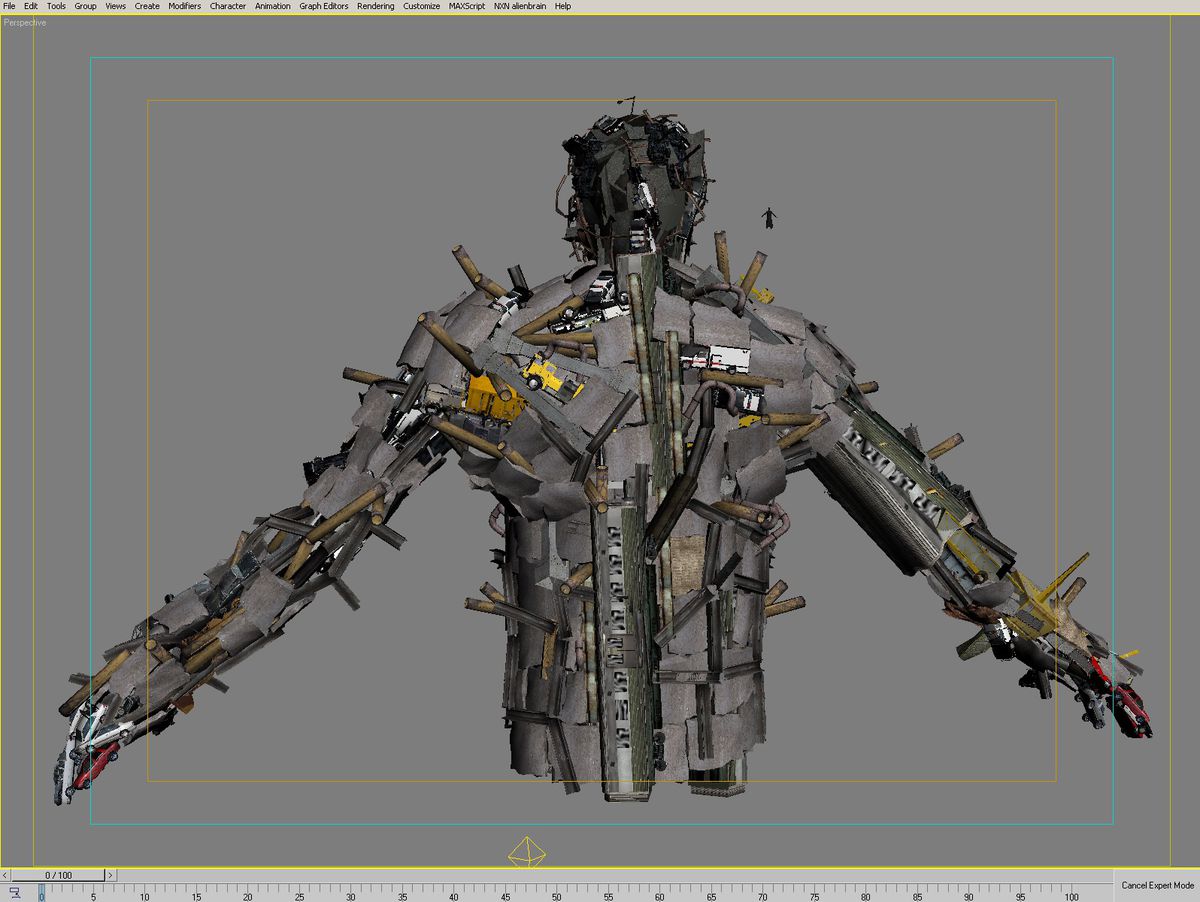Open the Character menu
1200x902 pixels.
(x=227, y=5)
